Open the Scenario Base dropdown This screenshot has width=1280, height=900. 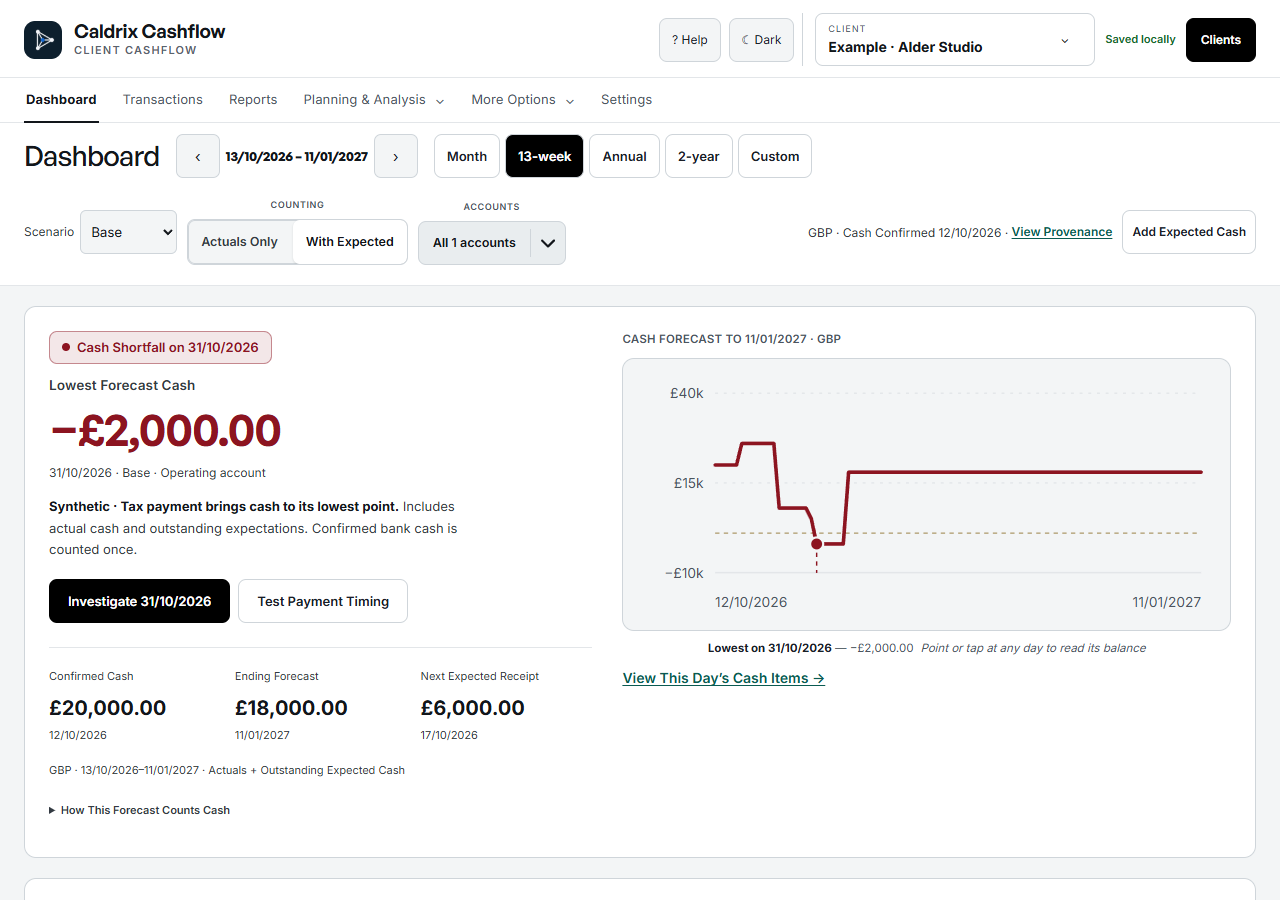click(128, 232)
